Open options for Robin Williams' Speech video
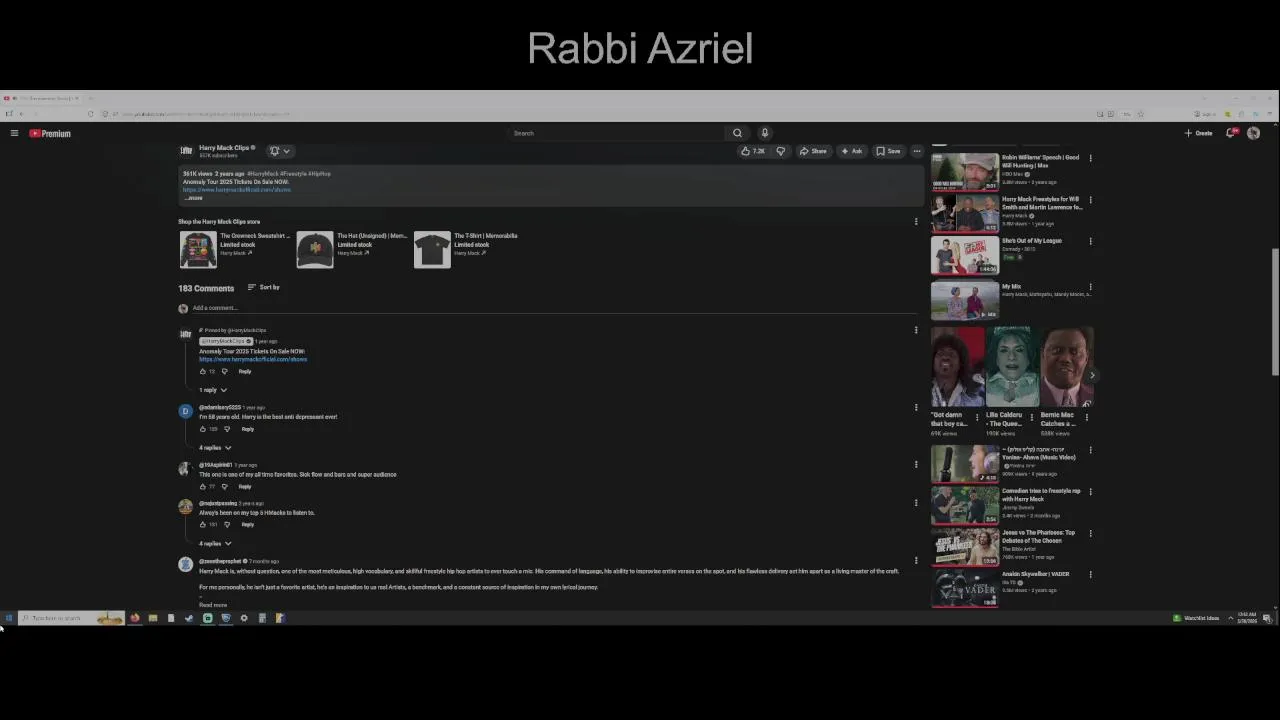1280x720 pixels. pos(1090,158)
